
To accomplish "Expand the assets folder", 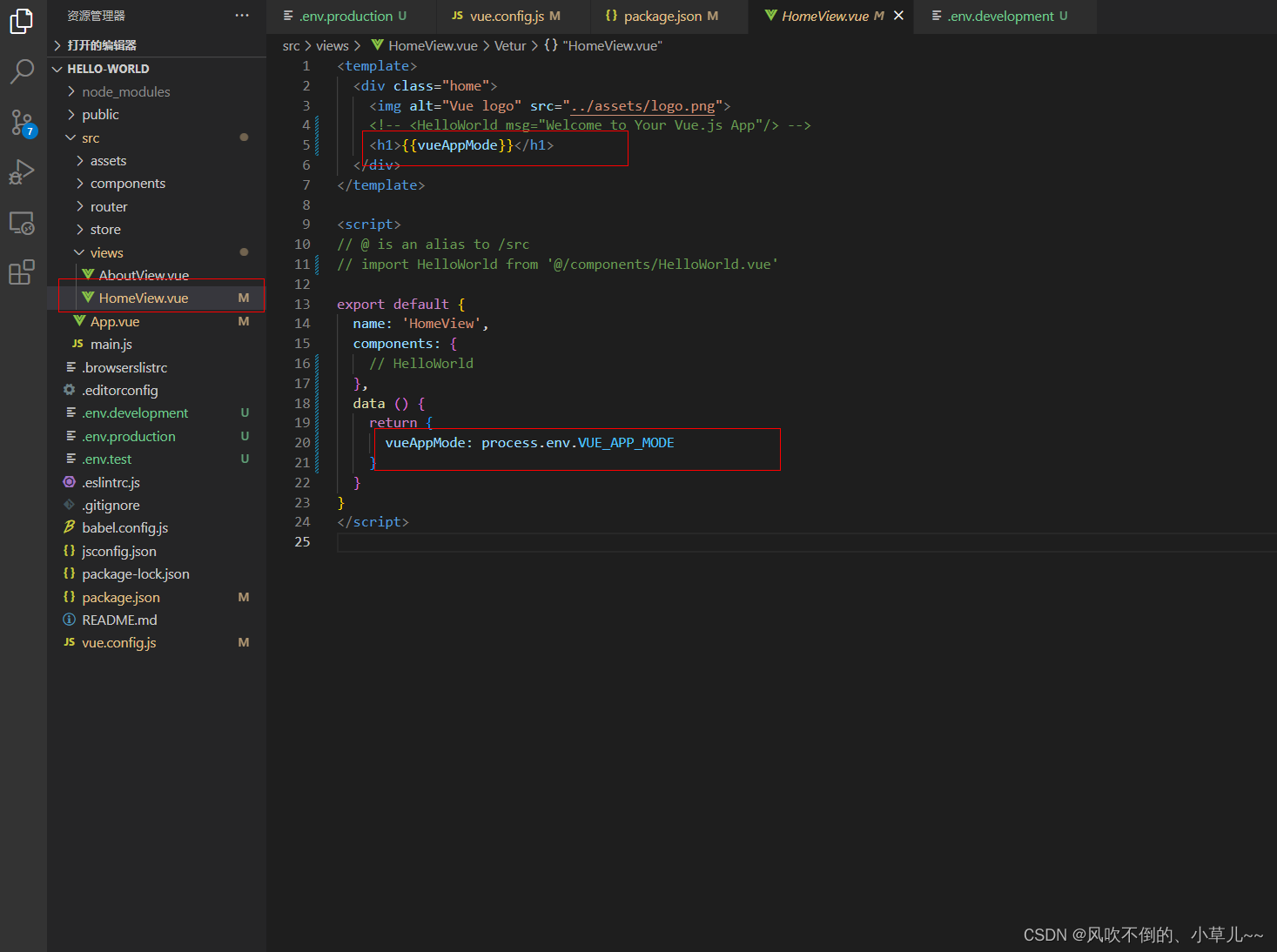I will [x=157, y=161].
